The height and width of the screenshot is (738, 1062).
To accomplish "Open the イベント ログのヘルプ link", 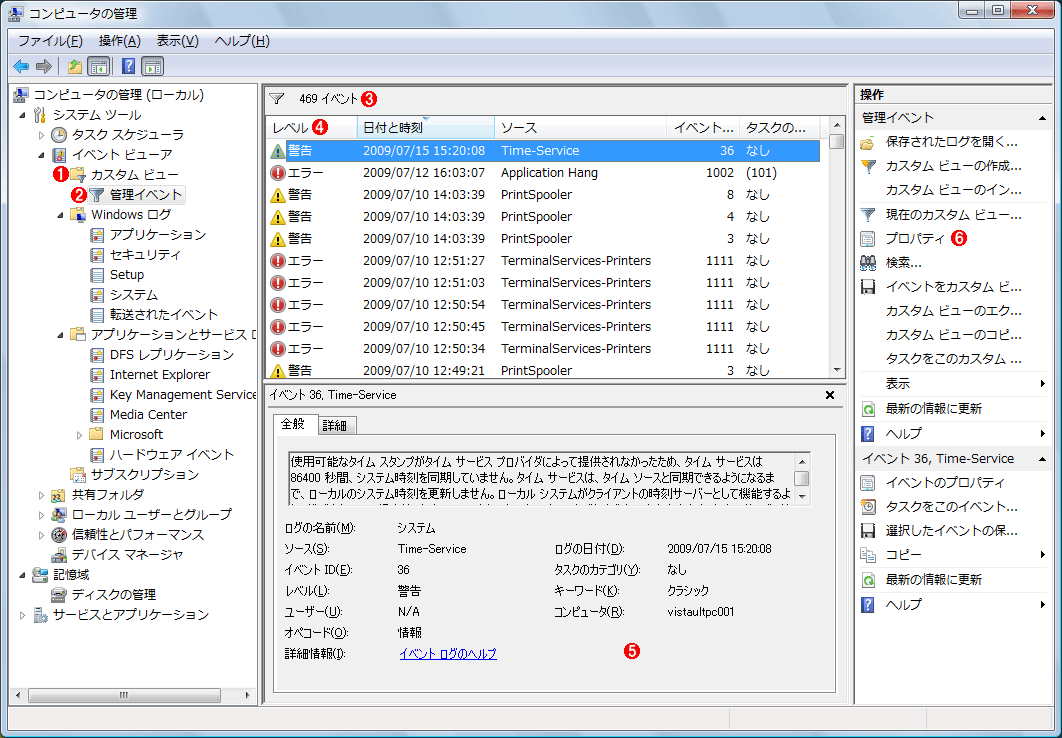I will pos(447,654).
